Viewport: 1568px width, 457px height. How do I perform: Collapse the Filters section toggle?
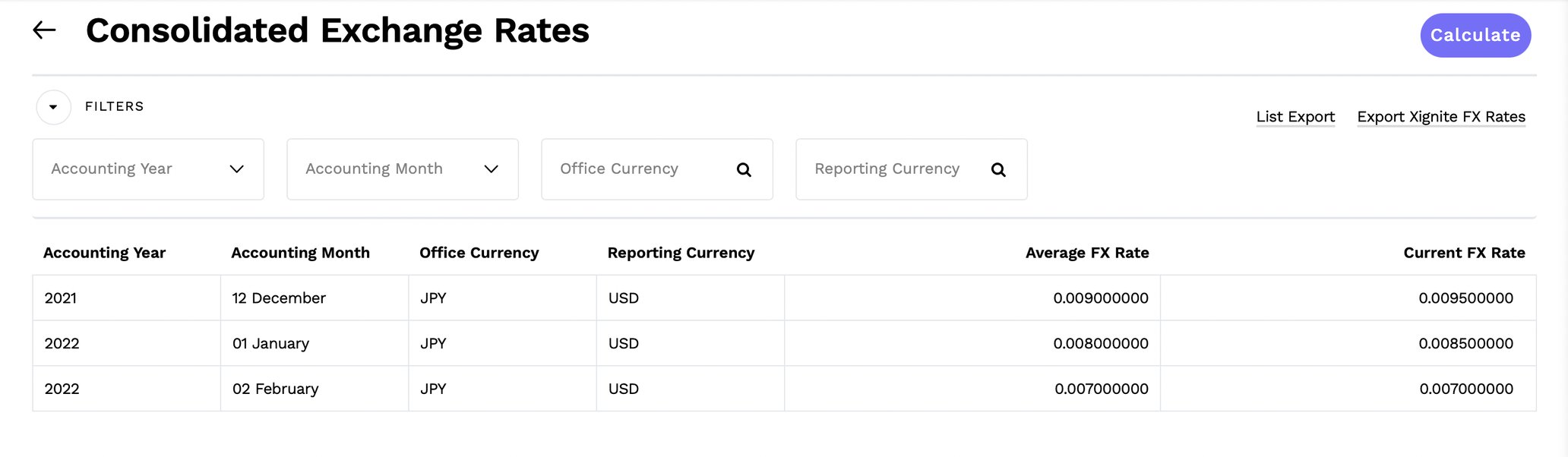[53, 107]
